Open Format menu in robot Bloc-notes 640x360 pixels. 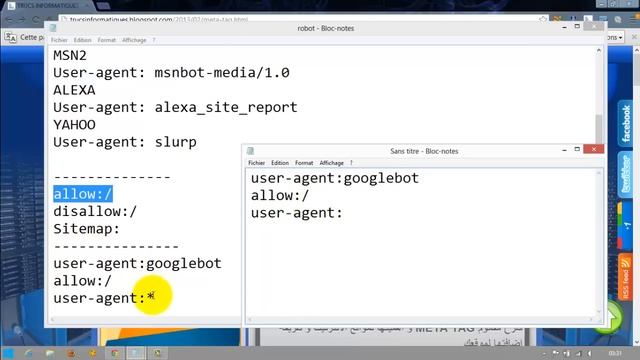(107, 40)
